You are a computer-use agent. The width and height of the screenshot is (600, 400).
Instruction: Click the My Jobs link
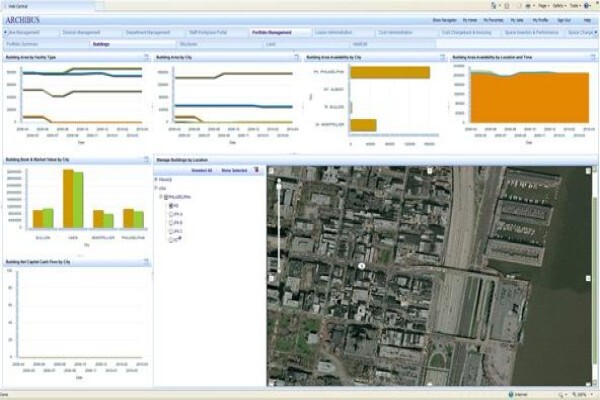pos(517,20)
